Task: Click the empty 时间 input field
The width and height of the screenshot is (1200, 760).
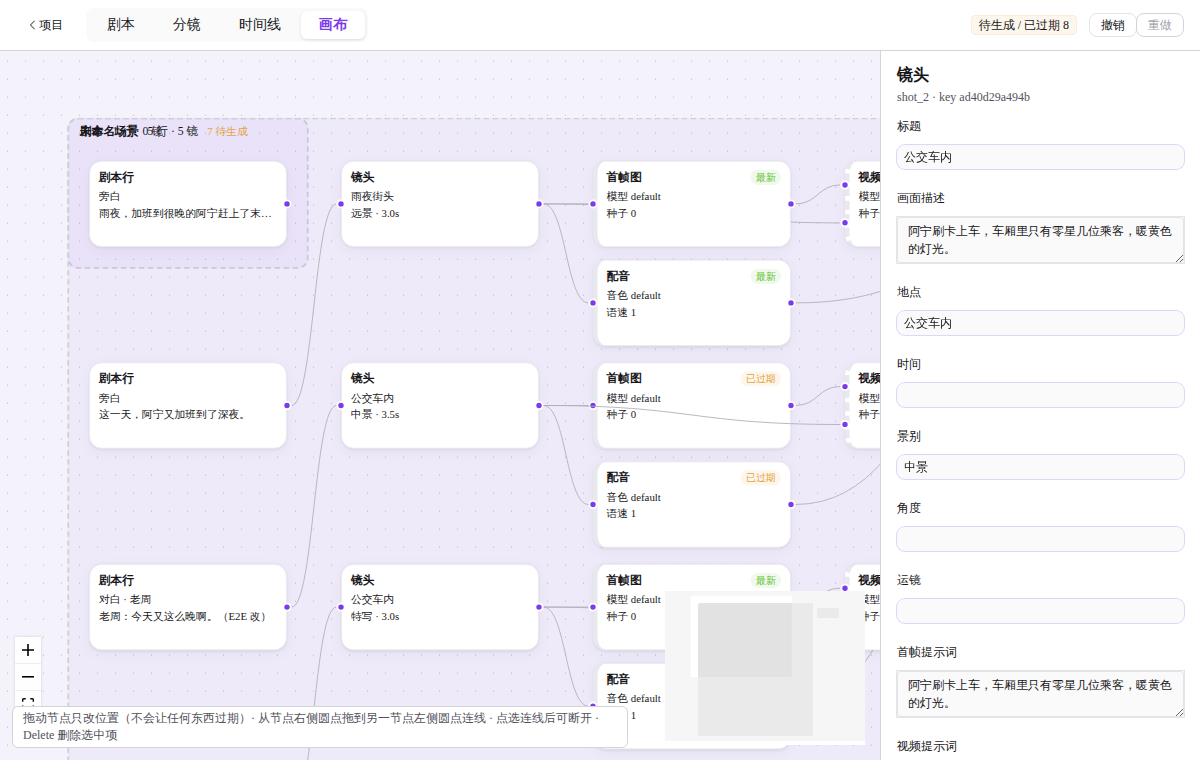Action: click(x=1040, y=395)
